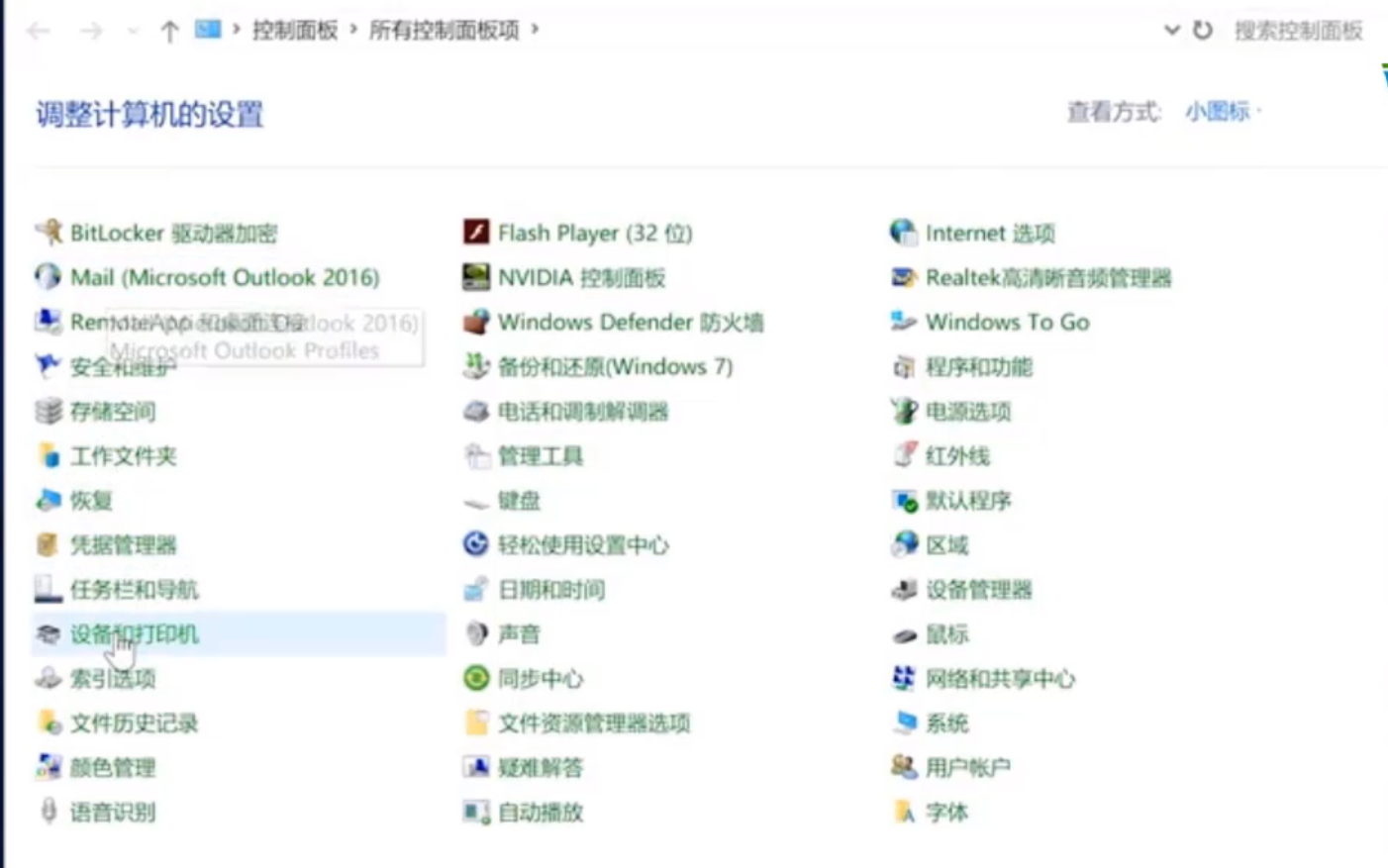Select 控制面板 in the breadcrumb path
Screen dimensions: 1388x868
(x=294, y=30)
